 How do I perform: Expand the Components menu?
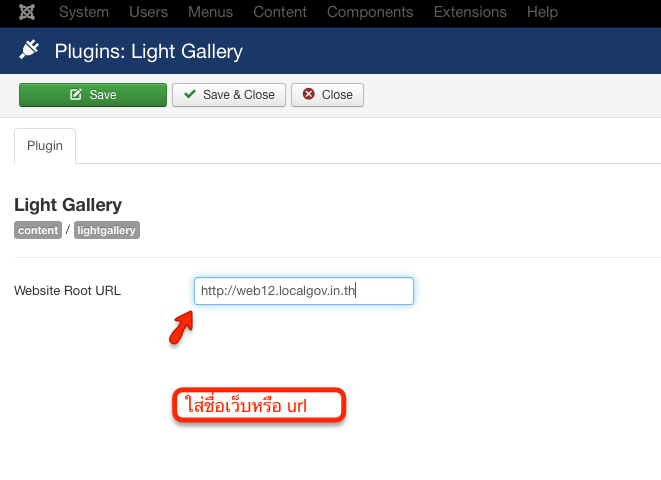[x=370, y=12]
